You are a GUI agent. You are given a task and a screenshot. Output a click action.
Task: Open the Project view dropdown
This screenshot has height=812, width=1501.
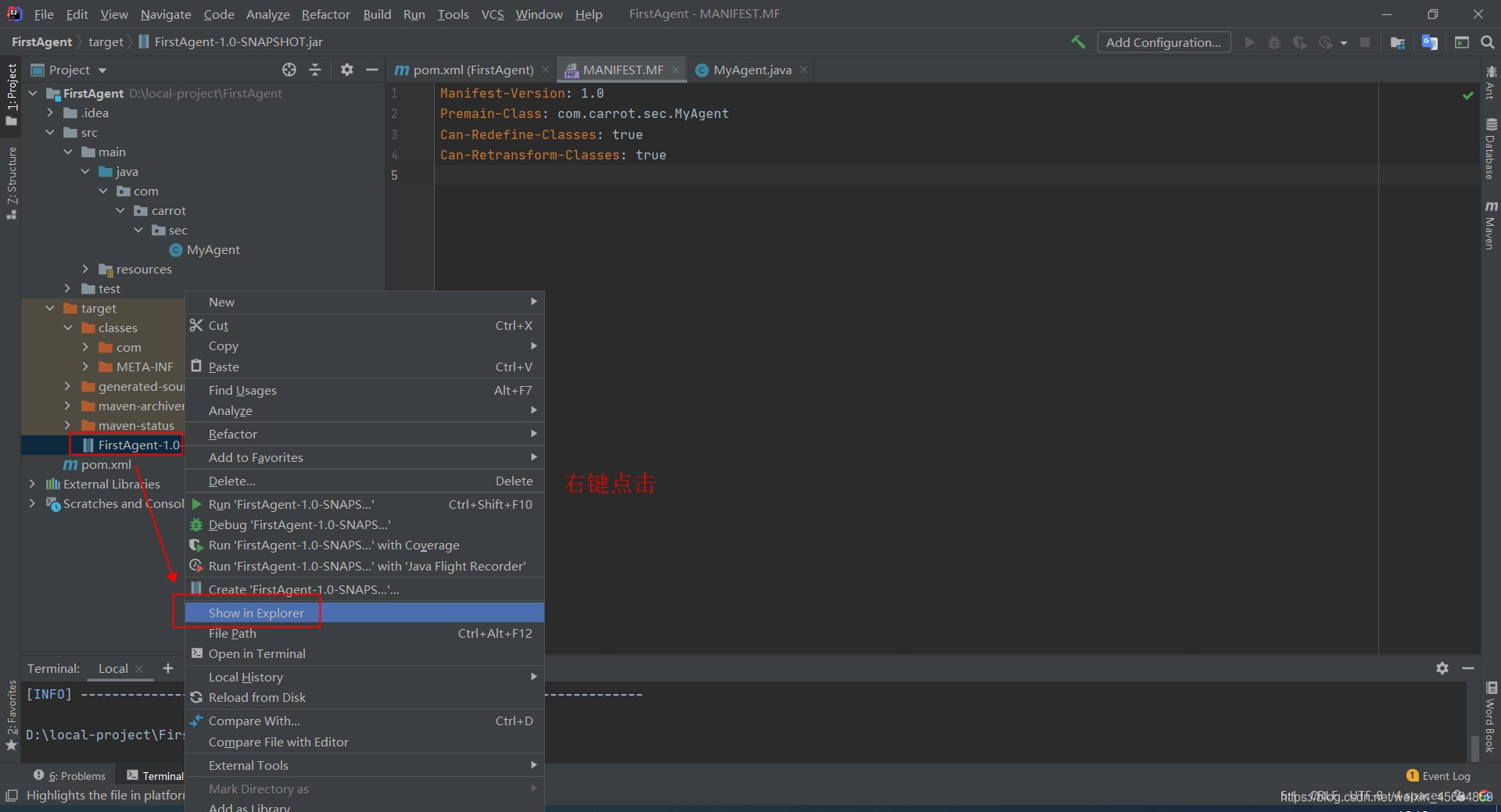[70, 70]
